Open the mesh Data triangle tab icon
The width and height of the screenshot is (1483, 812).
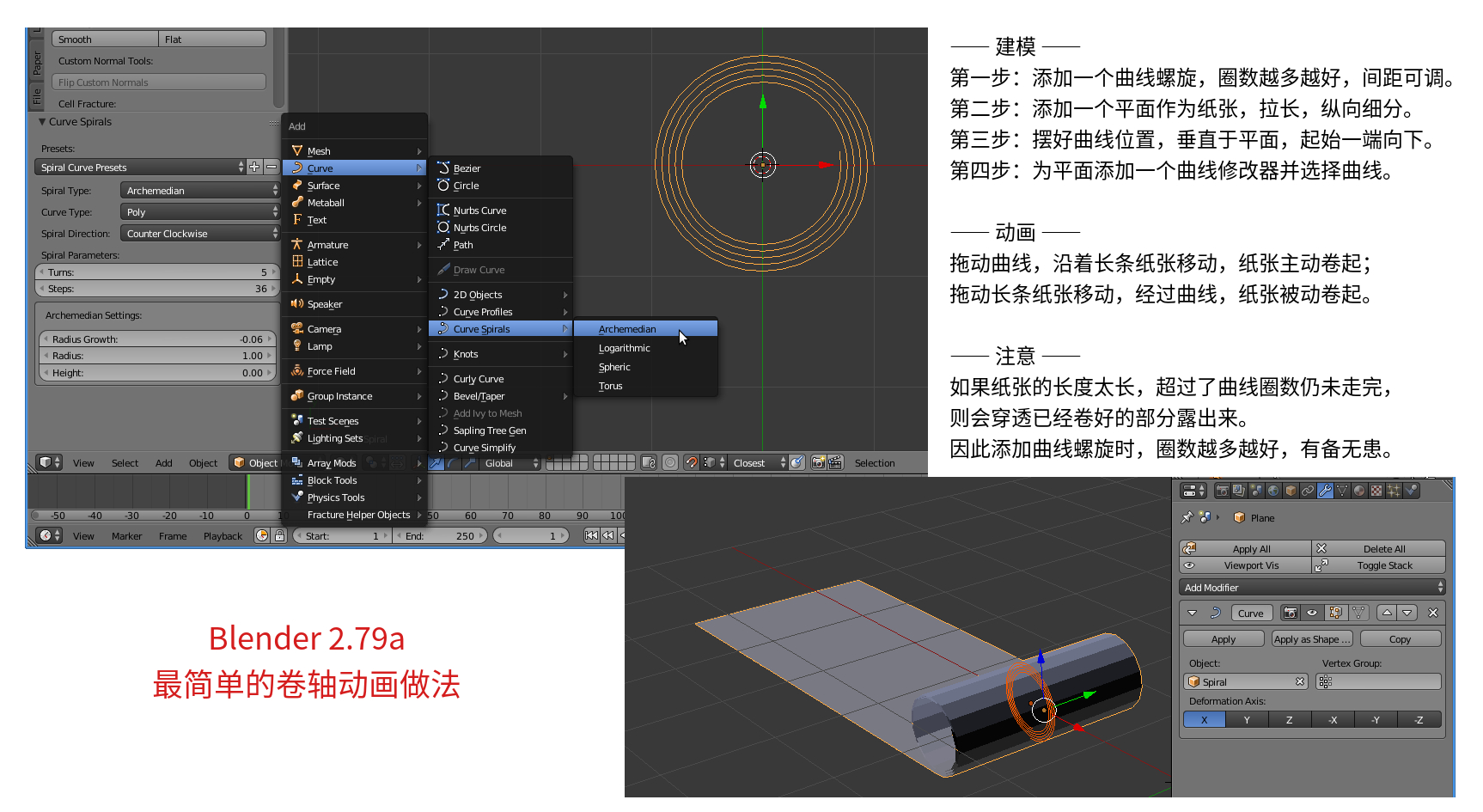[x=1342, y=491]
